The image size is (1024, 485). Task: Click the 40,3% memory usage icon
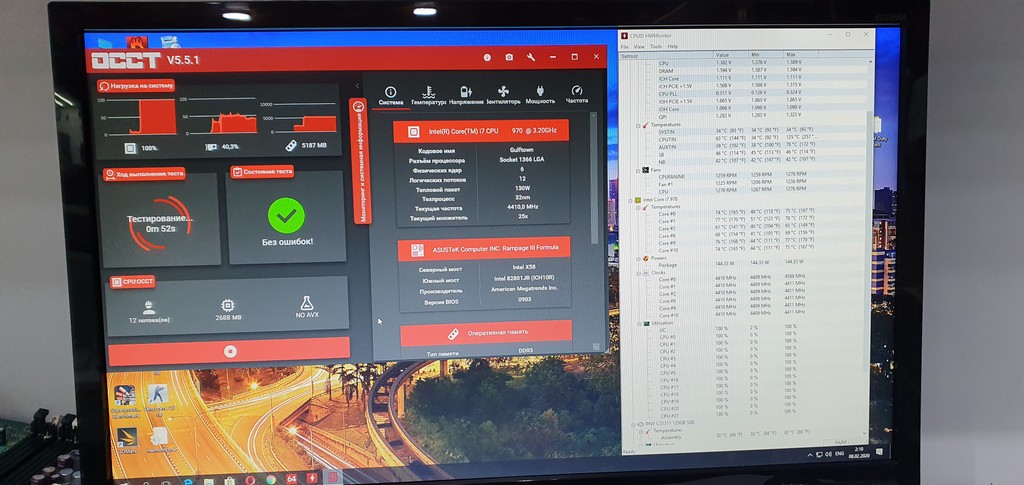tap(211, 148)
